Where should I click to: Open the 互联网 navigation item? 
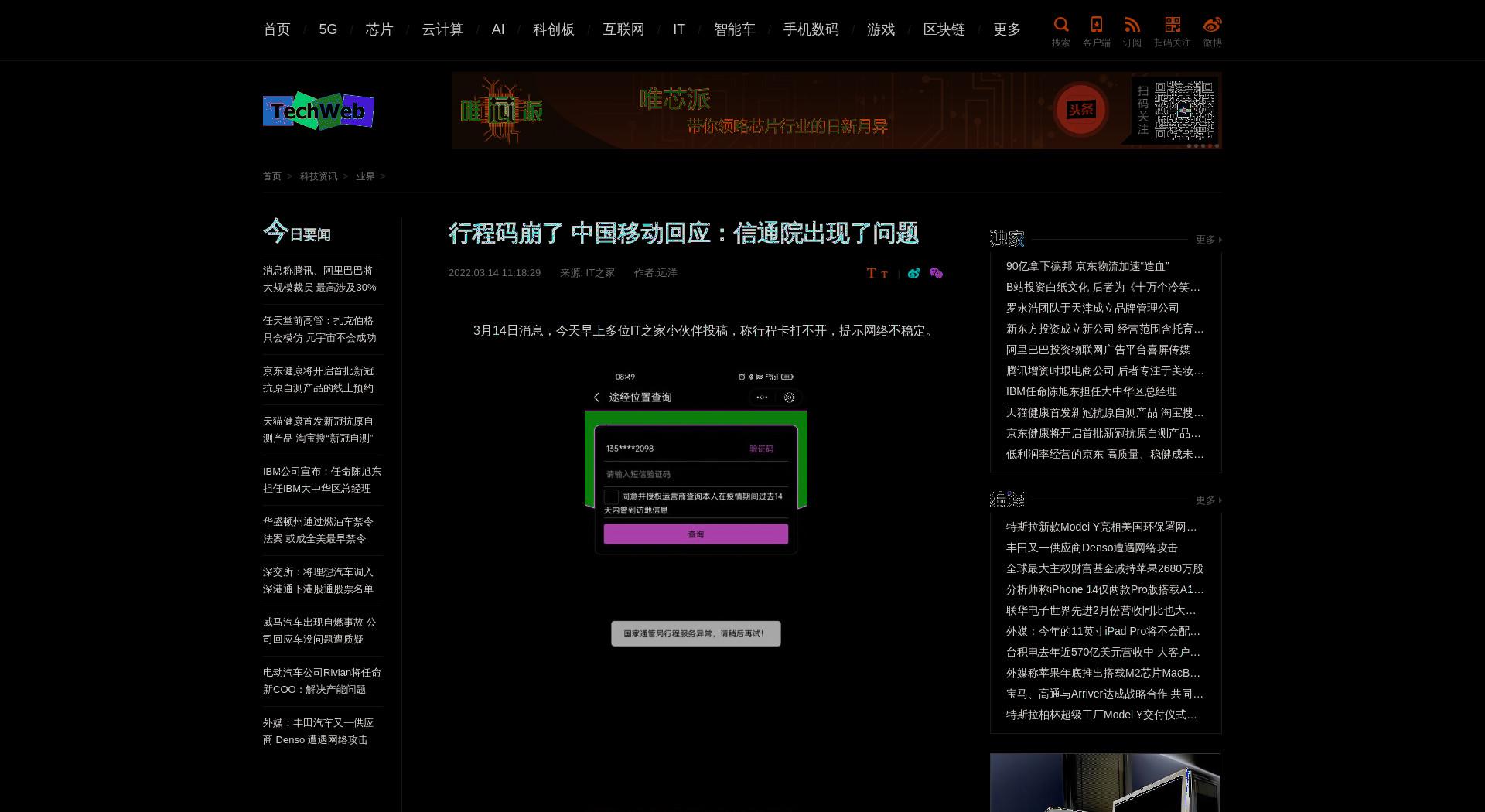pos(623,29)
